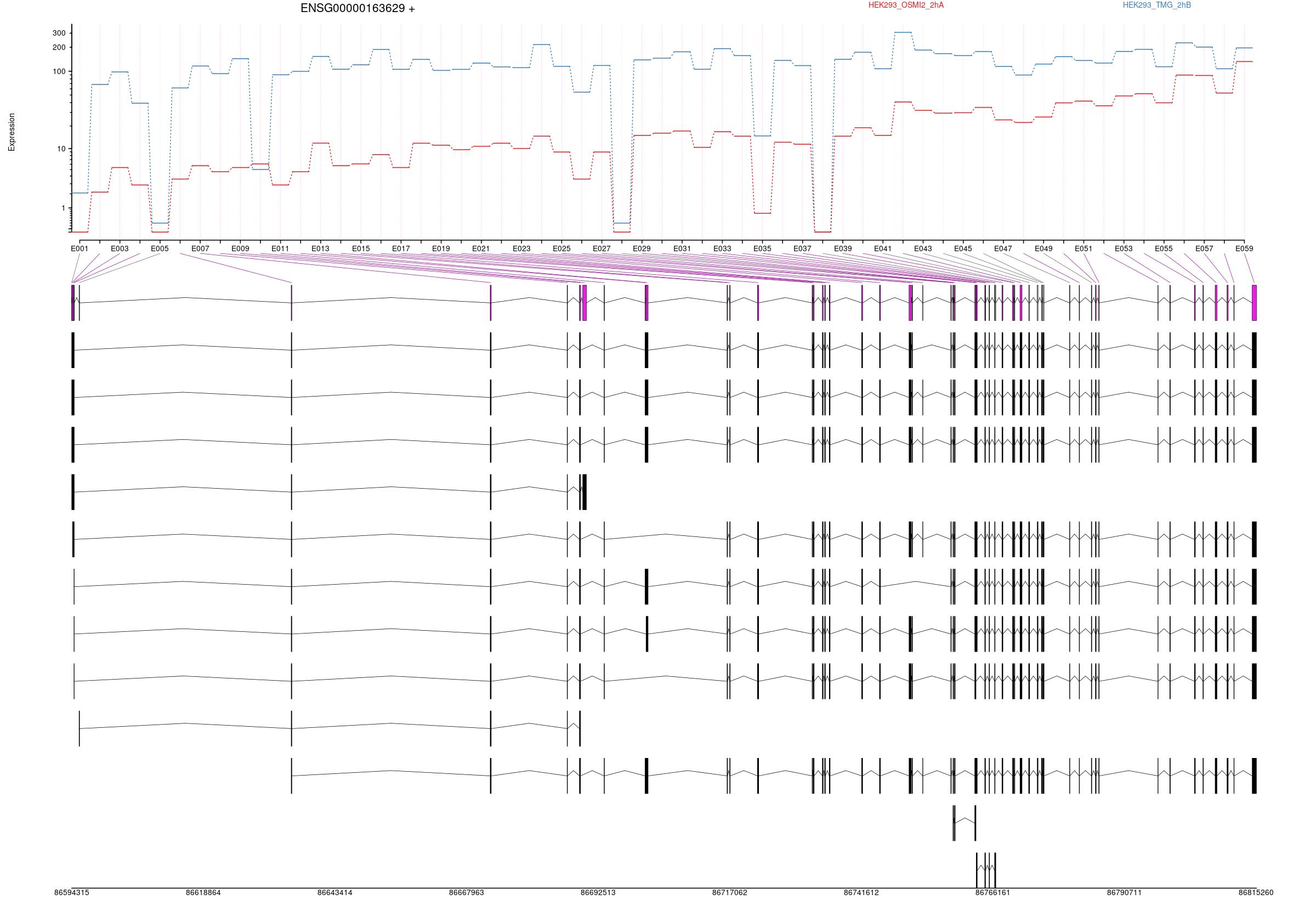Click exon label E009

[240, 248]
